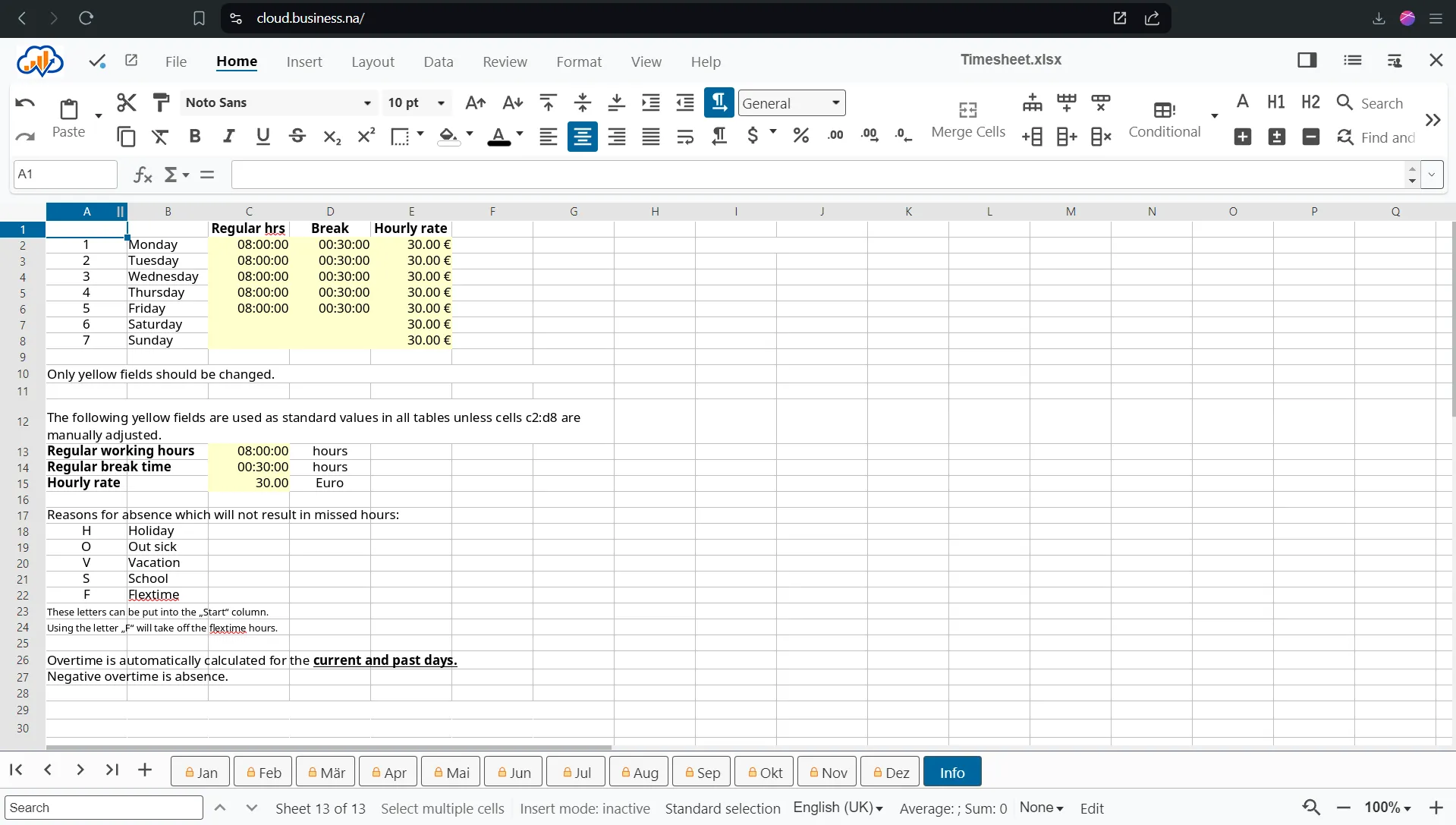The height and width of the screenshot is (825, 1456).
Task: Zoom out with the minus icon
Action: (1344, 808)
